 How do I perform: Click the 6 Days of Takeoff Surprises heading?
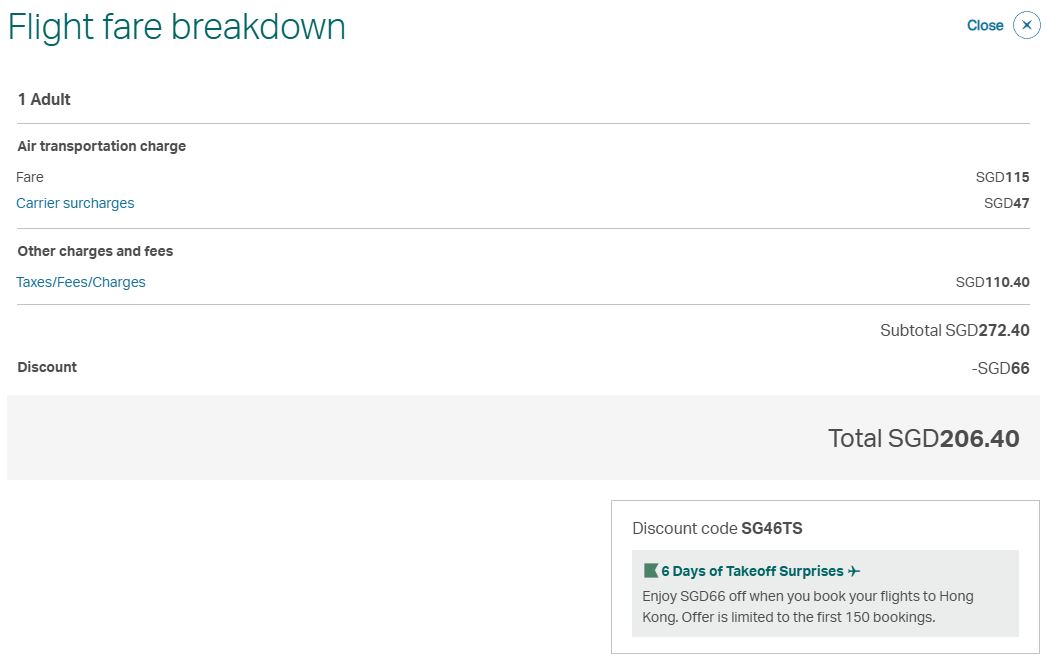click(752, 571)
